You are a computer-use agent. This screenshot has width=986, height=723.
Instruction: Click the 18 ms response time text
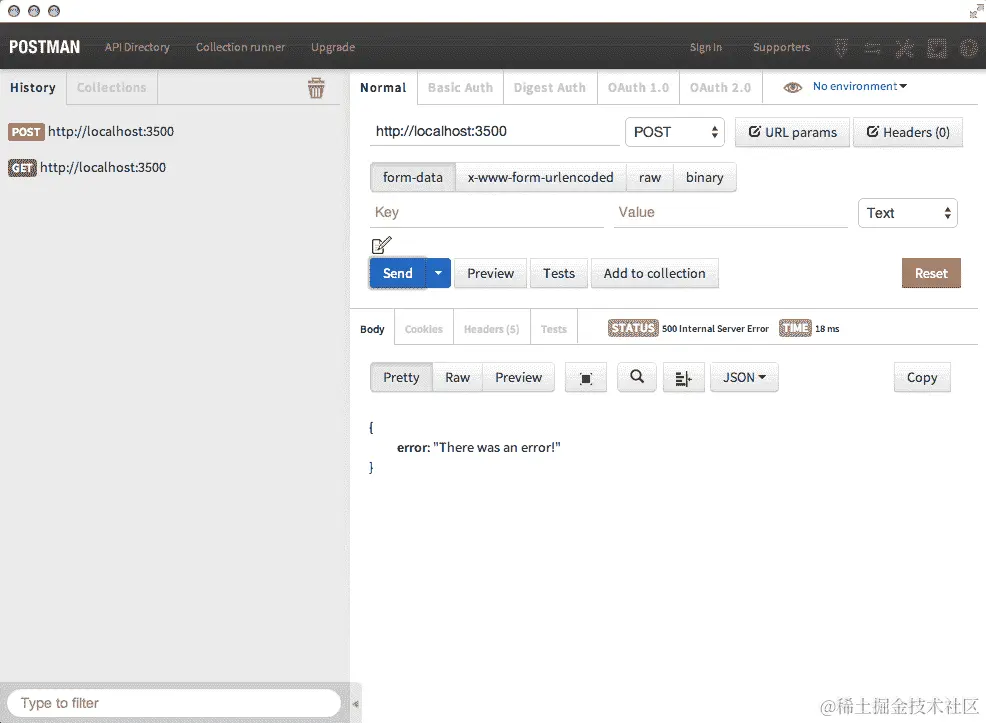pyautogui.click(x=827, y=329)
